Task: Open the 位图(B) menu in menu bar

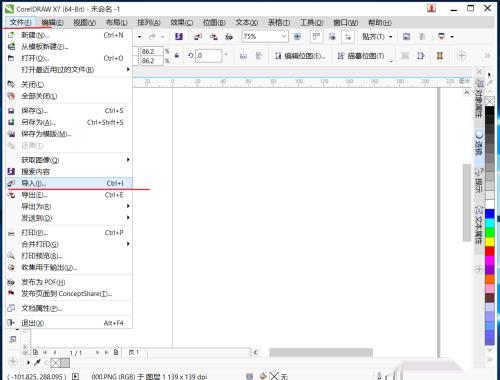Action: (214, 23)
